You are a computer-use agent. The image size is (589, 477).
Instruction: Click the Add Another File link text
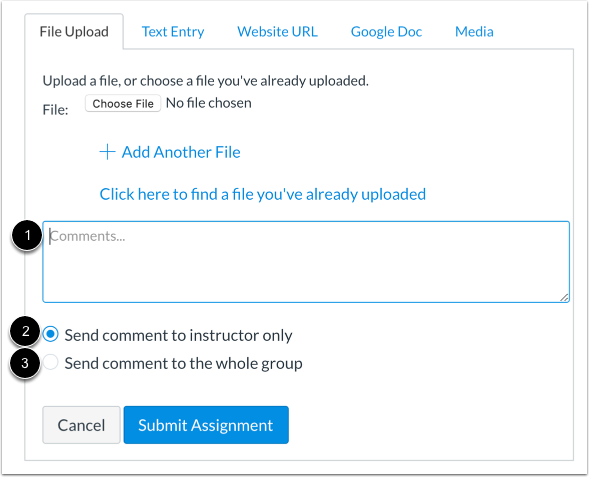181,152
